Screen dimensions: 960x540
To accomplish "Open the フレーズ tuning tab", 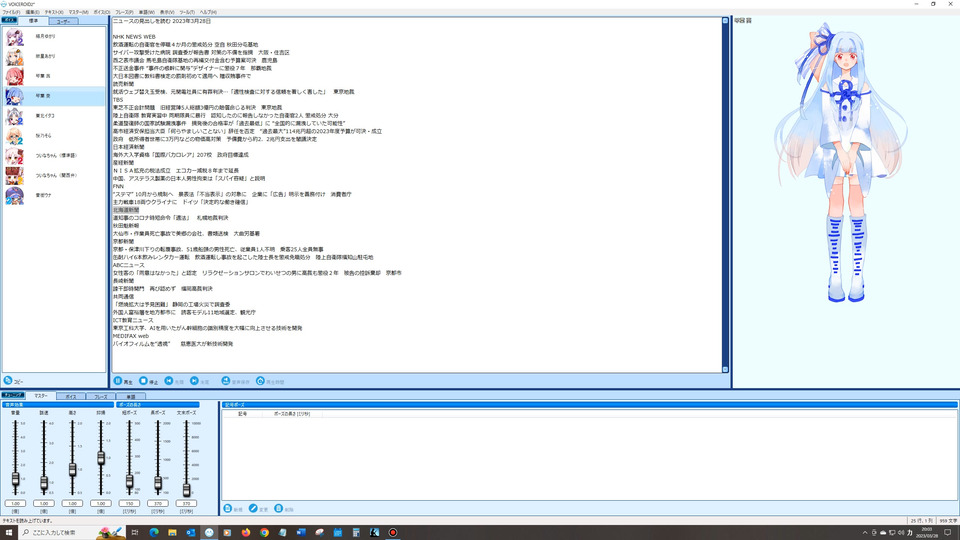I will tap(100, 397).
